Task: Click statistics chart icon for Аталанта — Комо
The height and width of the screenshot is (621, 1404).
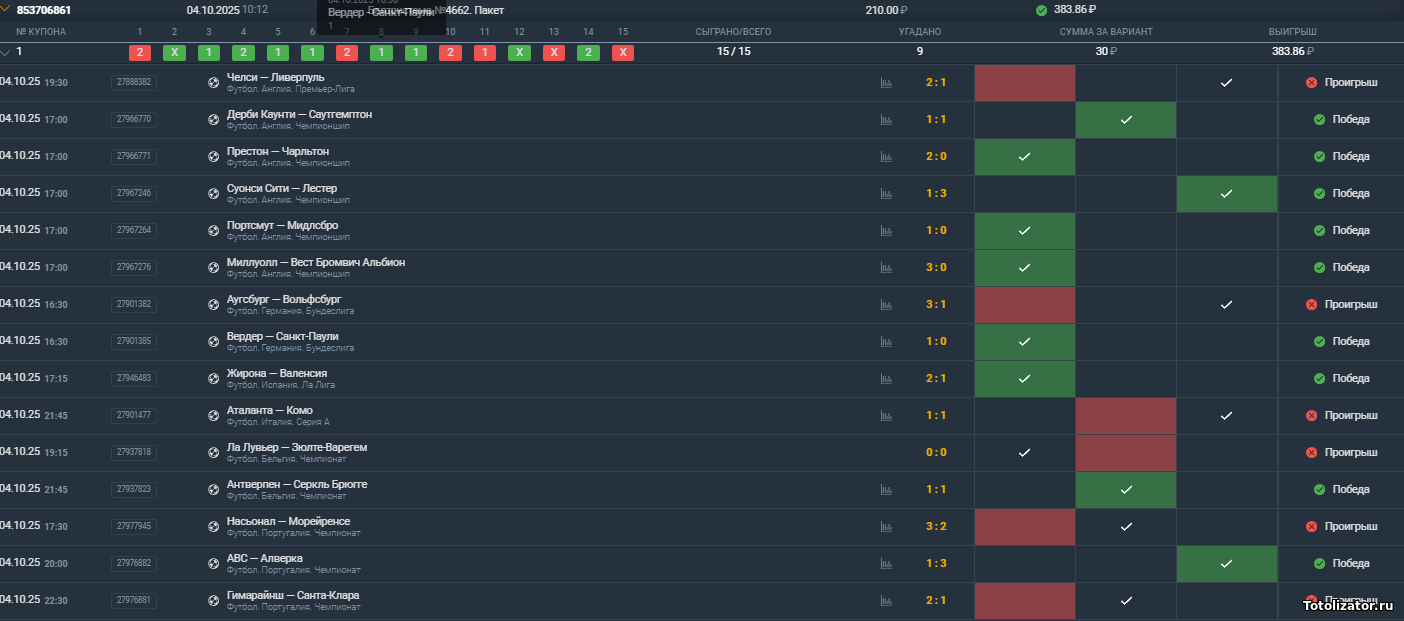Action: tap(886, 416)
